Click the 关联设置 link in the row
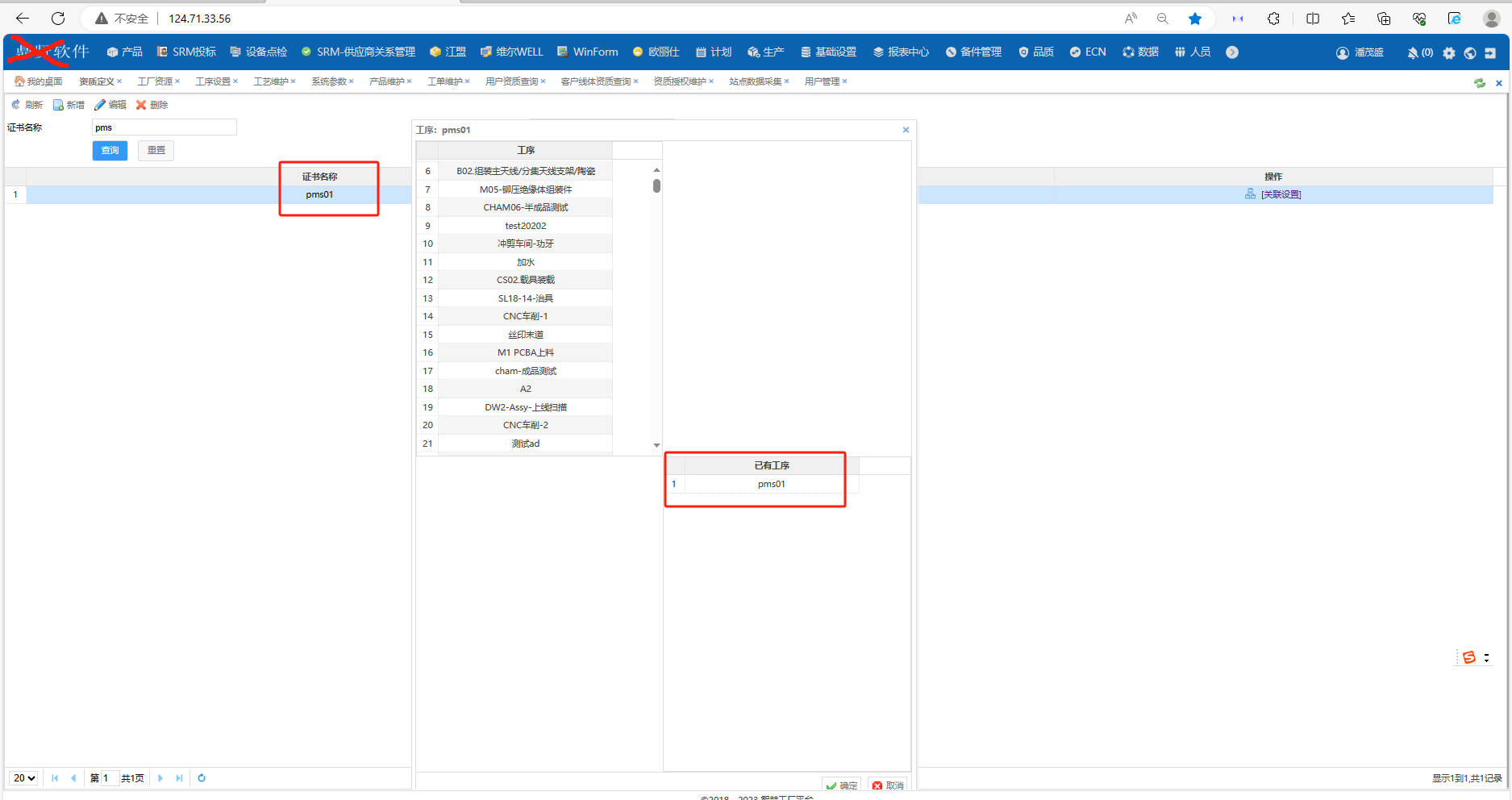1512x800 pixels. (x=1281, y=194)
